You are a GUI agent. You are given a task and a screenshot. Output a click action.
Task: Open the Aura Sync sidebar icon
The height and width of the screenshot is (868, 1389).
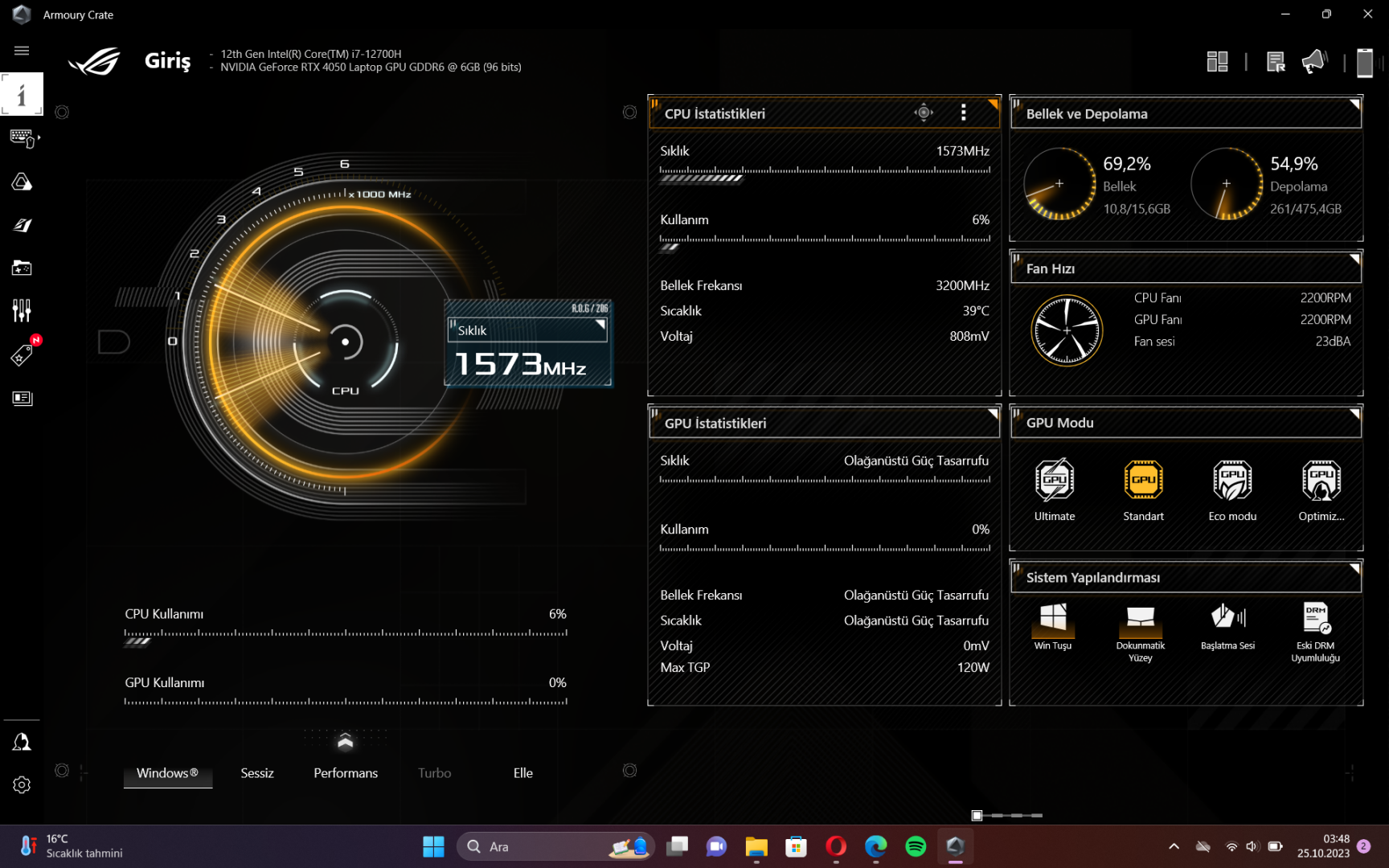(x=22, y=182)
